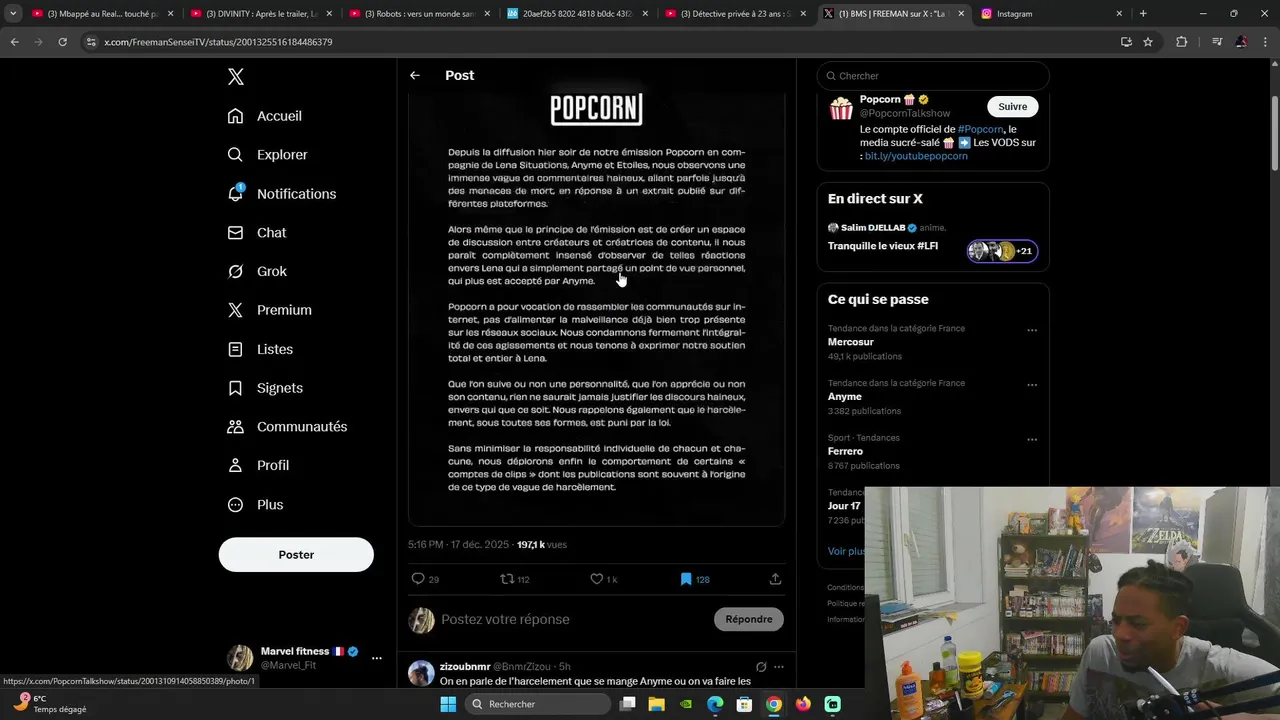Viewport: 1280px width, 720px height.
Task: Open Profil in the sidebar
Action: [259, 466]
